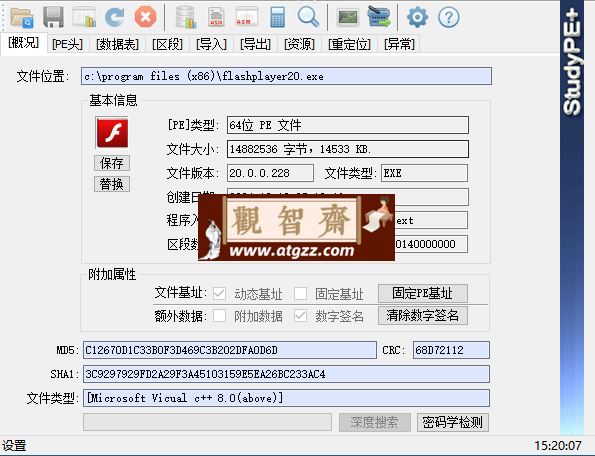Click the empty field beside 深度搜索
Screen dimensions: 595x456
[x=208, y=422]
